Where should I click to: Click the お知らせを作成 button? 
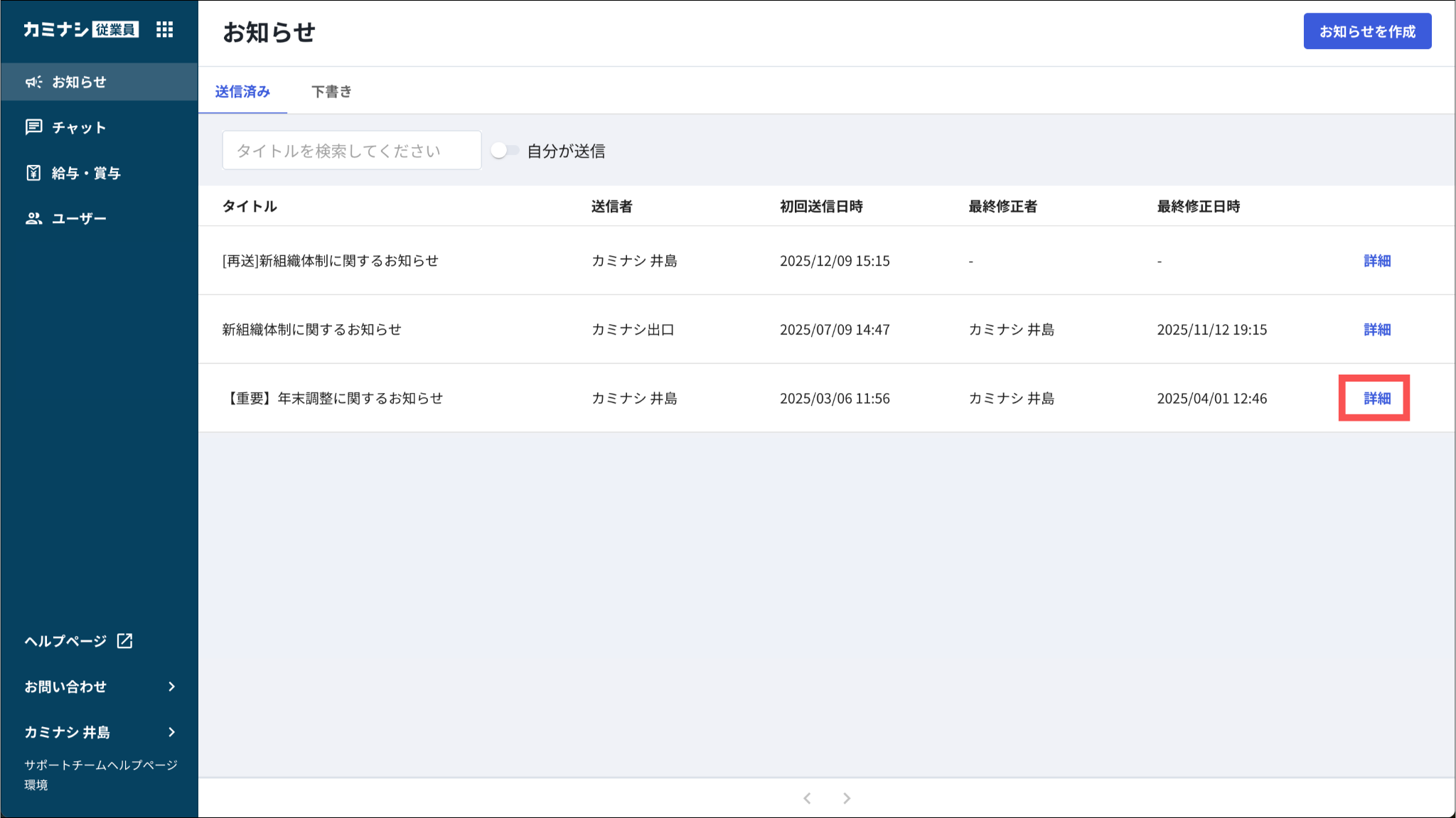click(1366, 31)
